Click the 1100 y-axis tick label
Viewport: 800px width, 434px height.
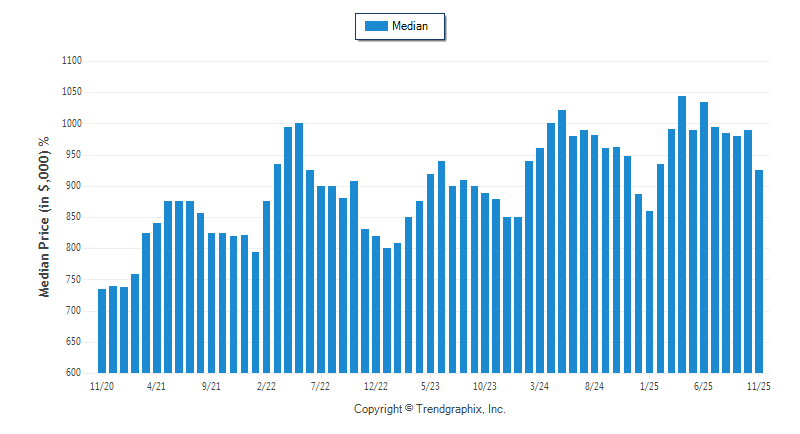tap(71, 61)
